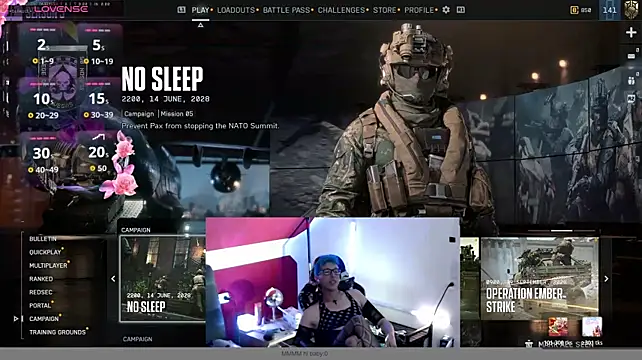Screen dimensions: 642x360
Task: Switch to the BATTLE PASS tab
Action: (286, 10)
